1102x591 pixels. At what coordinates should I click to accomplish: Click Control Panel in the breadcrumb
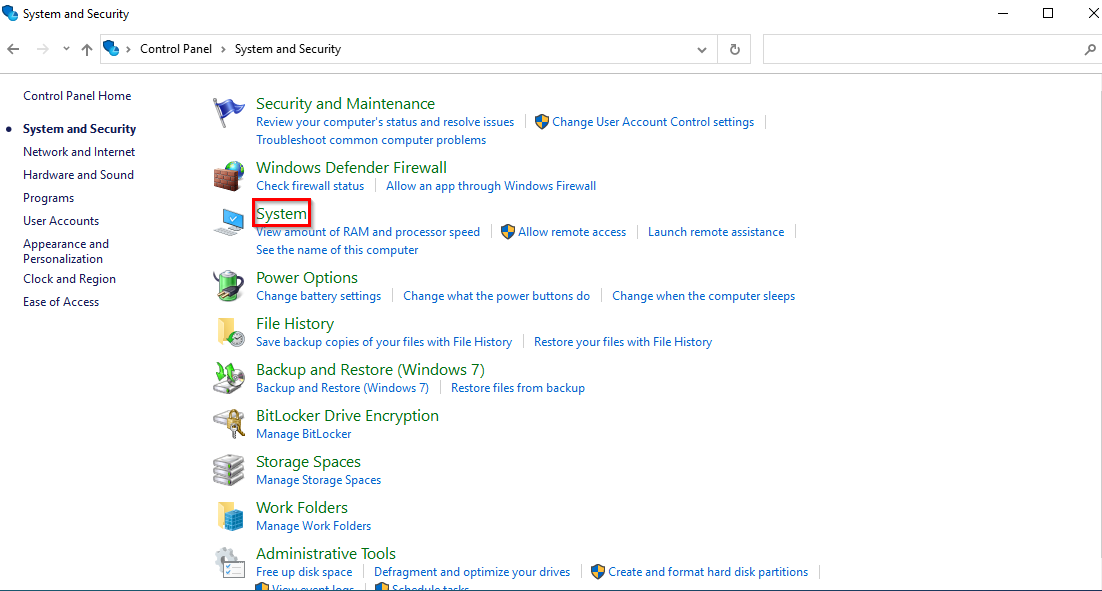coord(176,48)
